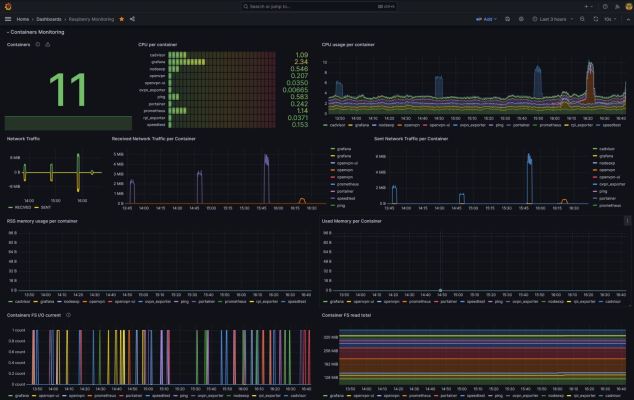Screen dimensions: 634x400
Task: Go to Home breadcrumb
Action: click(x=23, y=19)
